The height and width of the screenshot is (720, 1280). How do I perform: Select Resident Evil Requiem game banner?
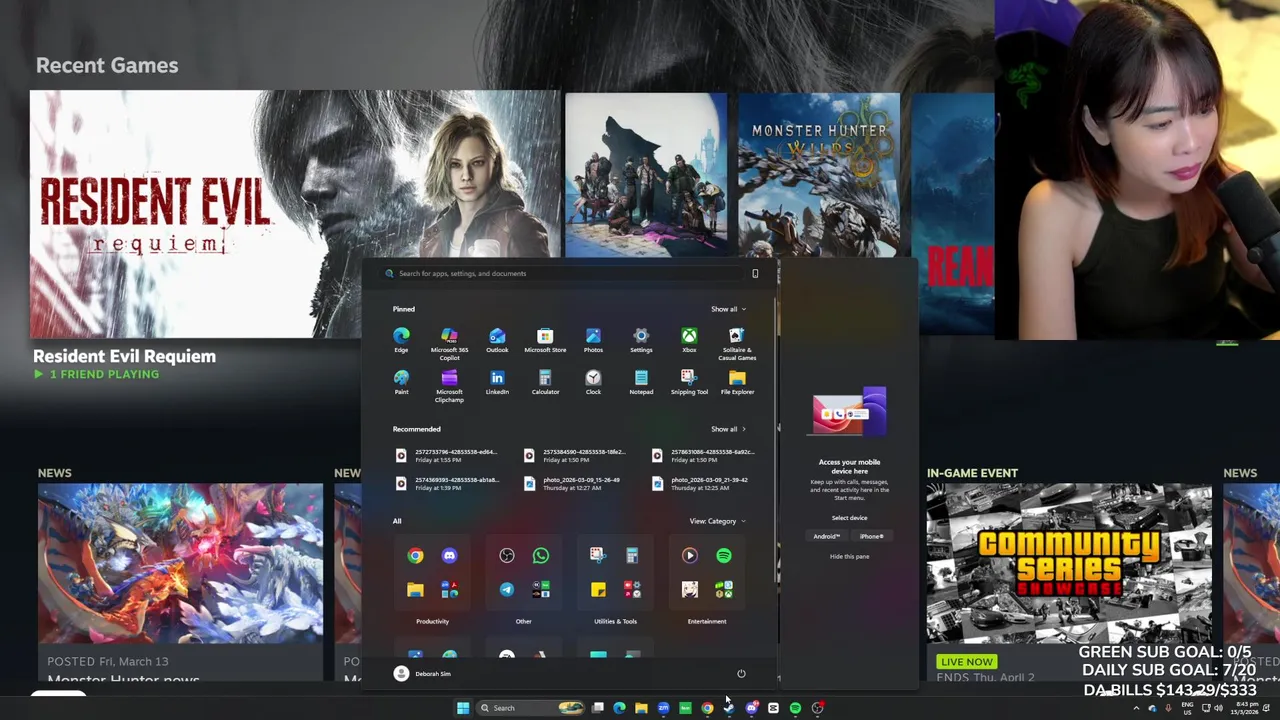point(295,214)
